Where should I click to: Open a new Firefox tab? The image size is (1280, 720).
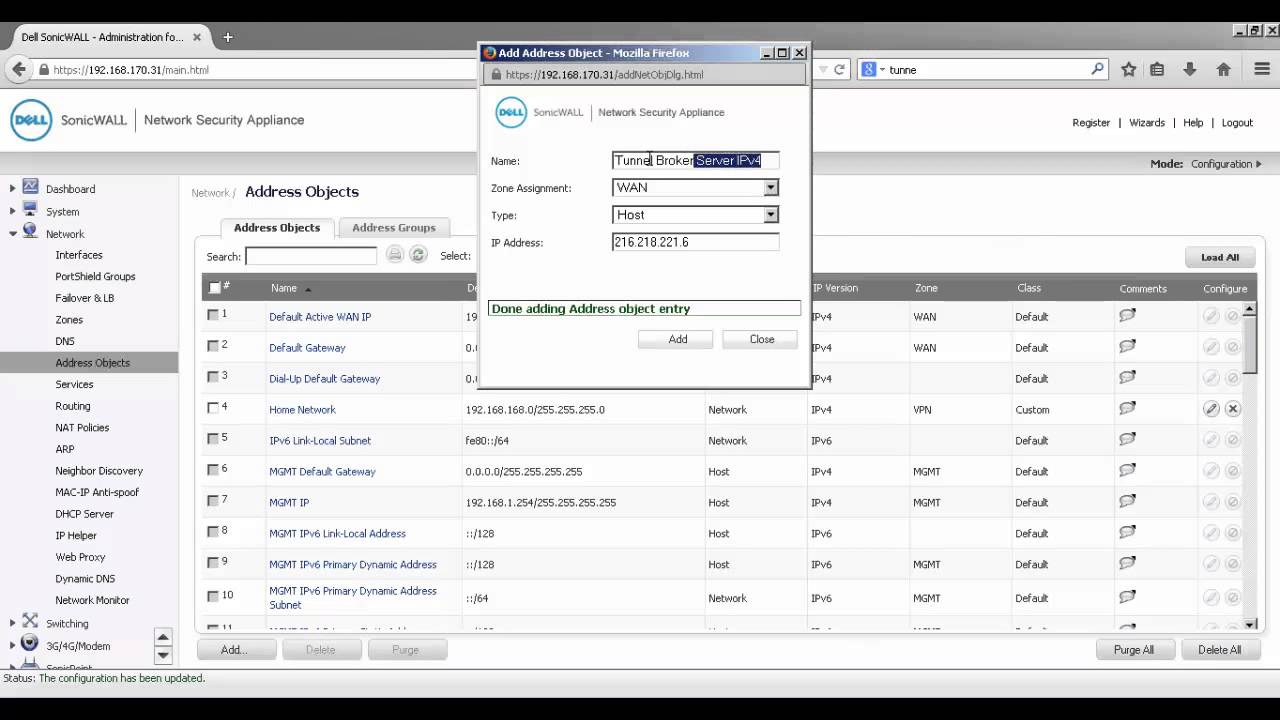228,37
